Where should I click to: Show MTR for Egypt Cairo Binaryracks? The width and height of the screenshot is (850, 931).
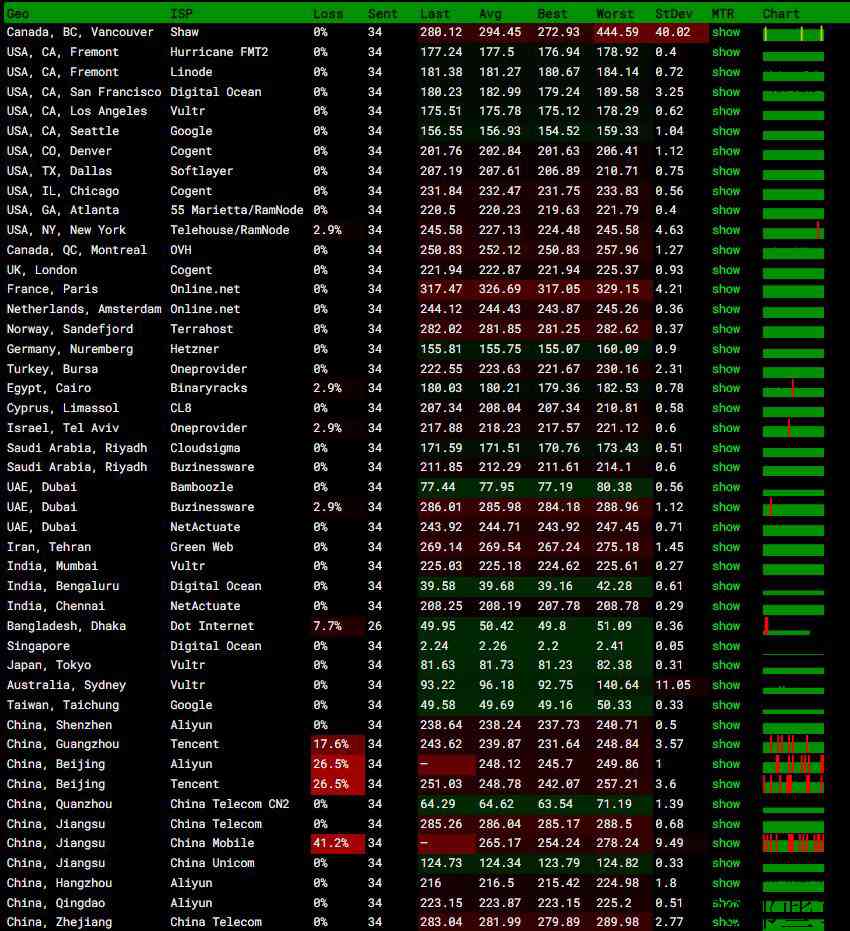click(726, 388)
